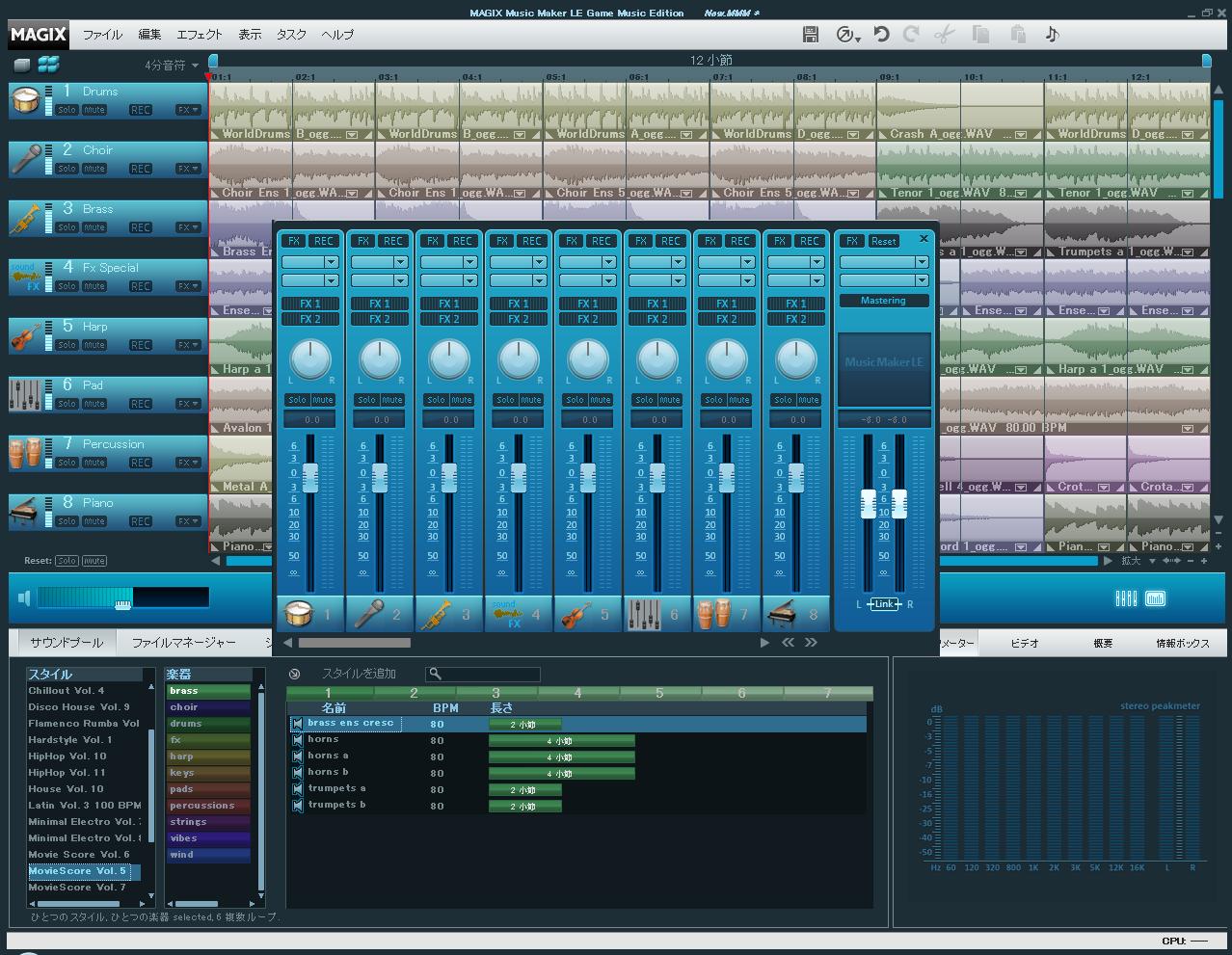Preview the horns loop speaker icon
The height and width of the screenshot is (955, 1232).
[297, 740]
